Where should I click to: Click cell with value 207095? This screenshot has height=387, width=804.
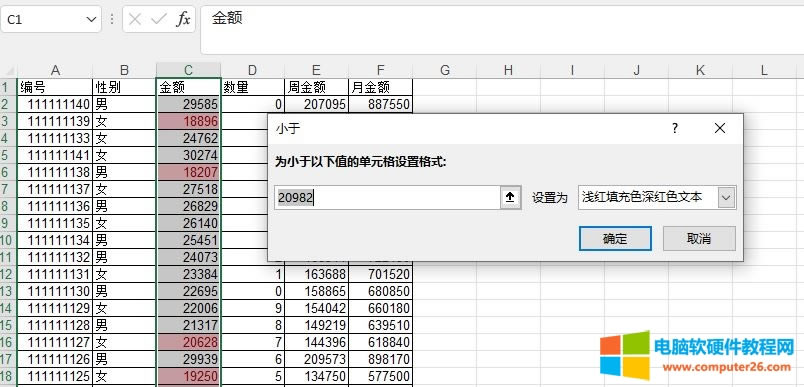316,105
